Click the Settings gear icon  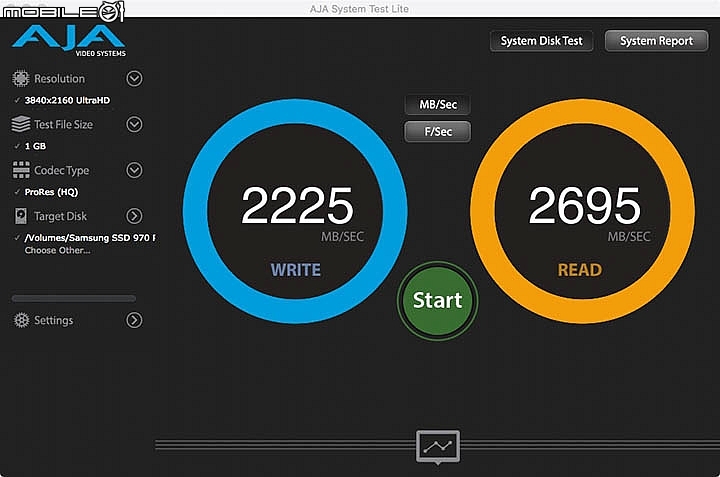tap(21, 320)
